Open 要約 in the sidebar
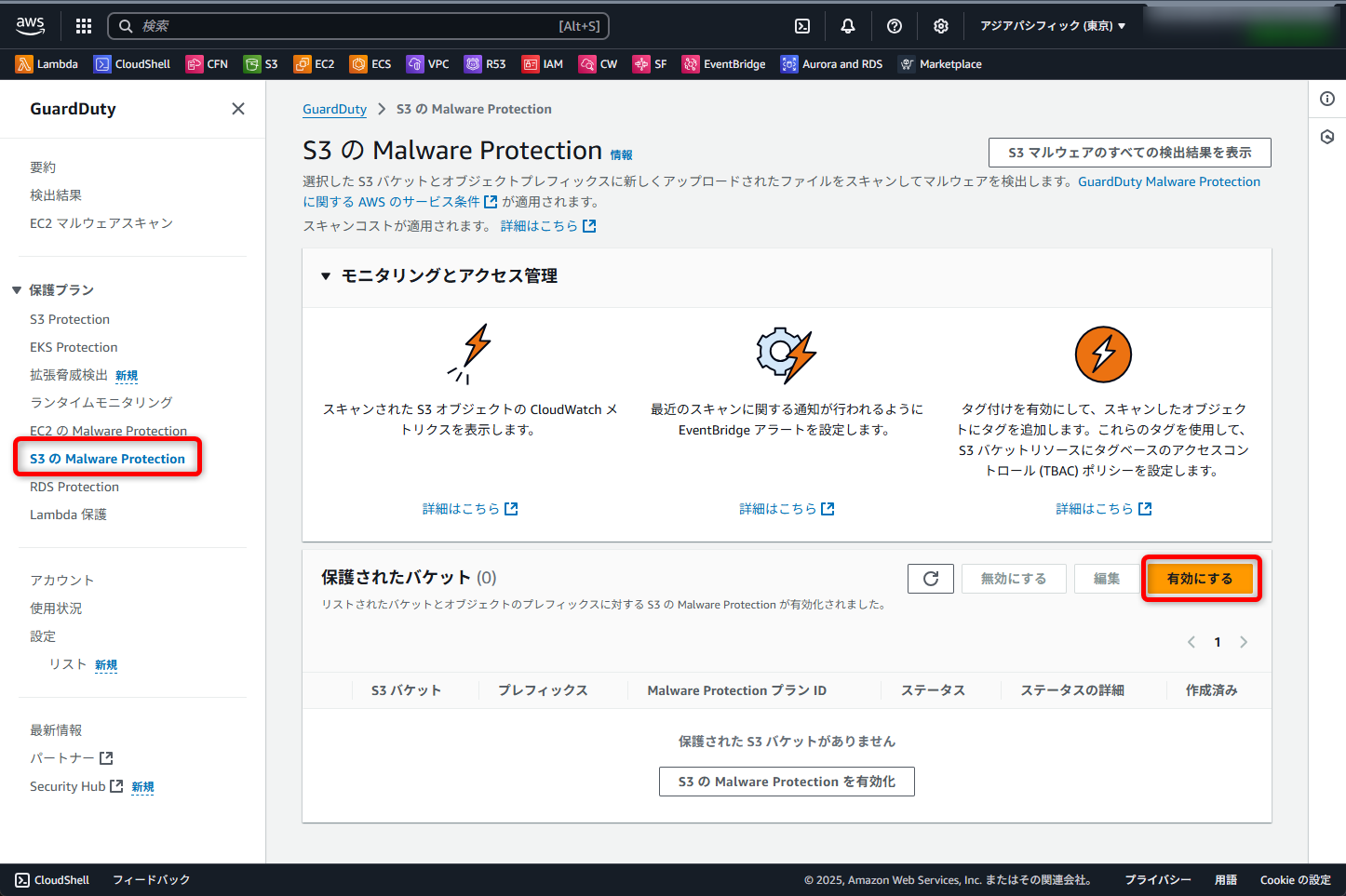1346x896 pixels. 43,167
